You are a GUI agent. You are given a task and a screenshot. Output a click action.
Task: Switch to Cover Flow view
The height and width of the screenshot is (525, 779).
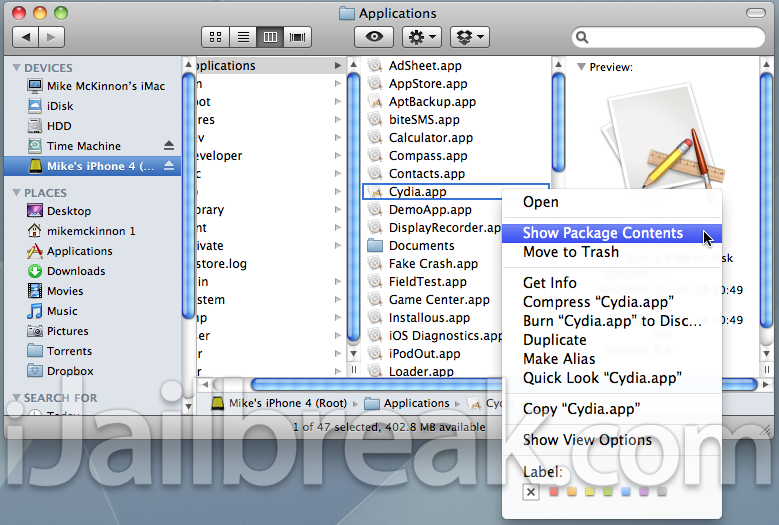tap(297, 37)
